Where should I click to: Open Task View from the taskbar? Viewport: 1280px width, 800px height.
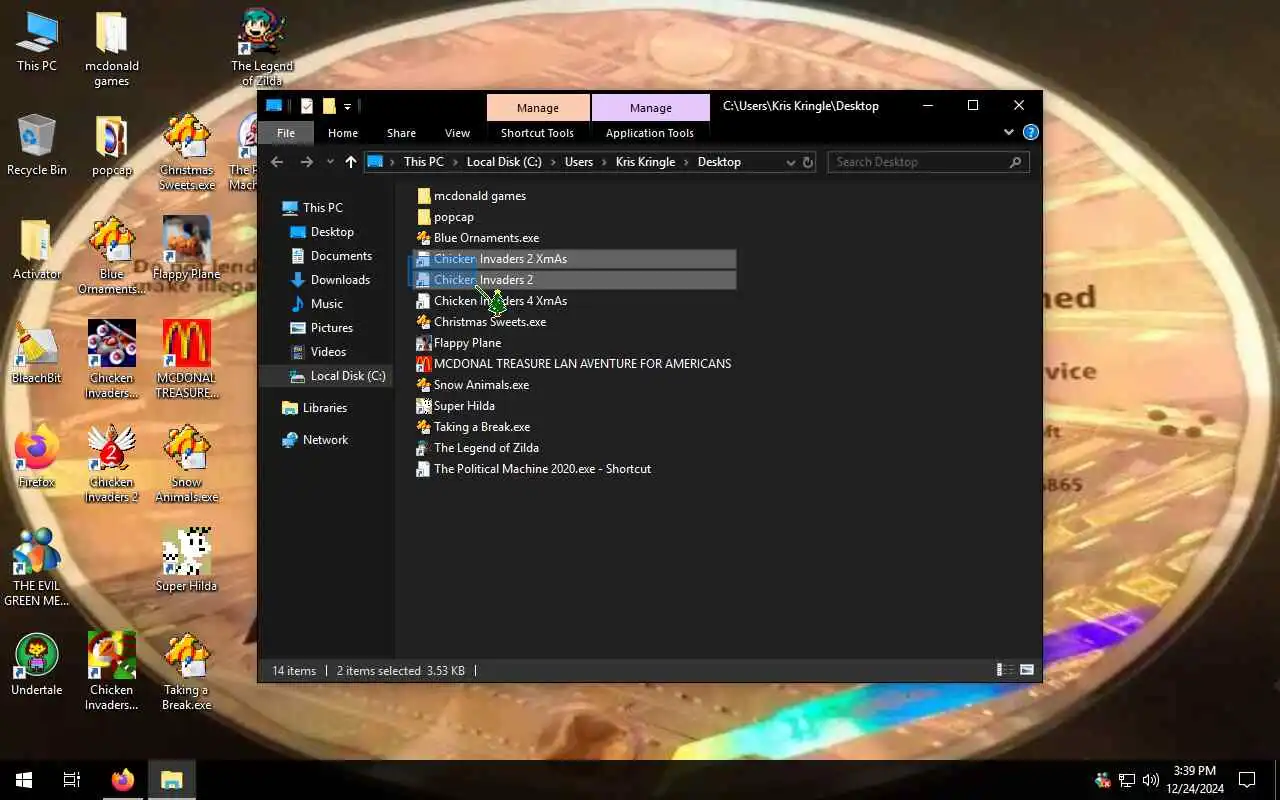(x=72, y=780)
